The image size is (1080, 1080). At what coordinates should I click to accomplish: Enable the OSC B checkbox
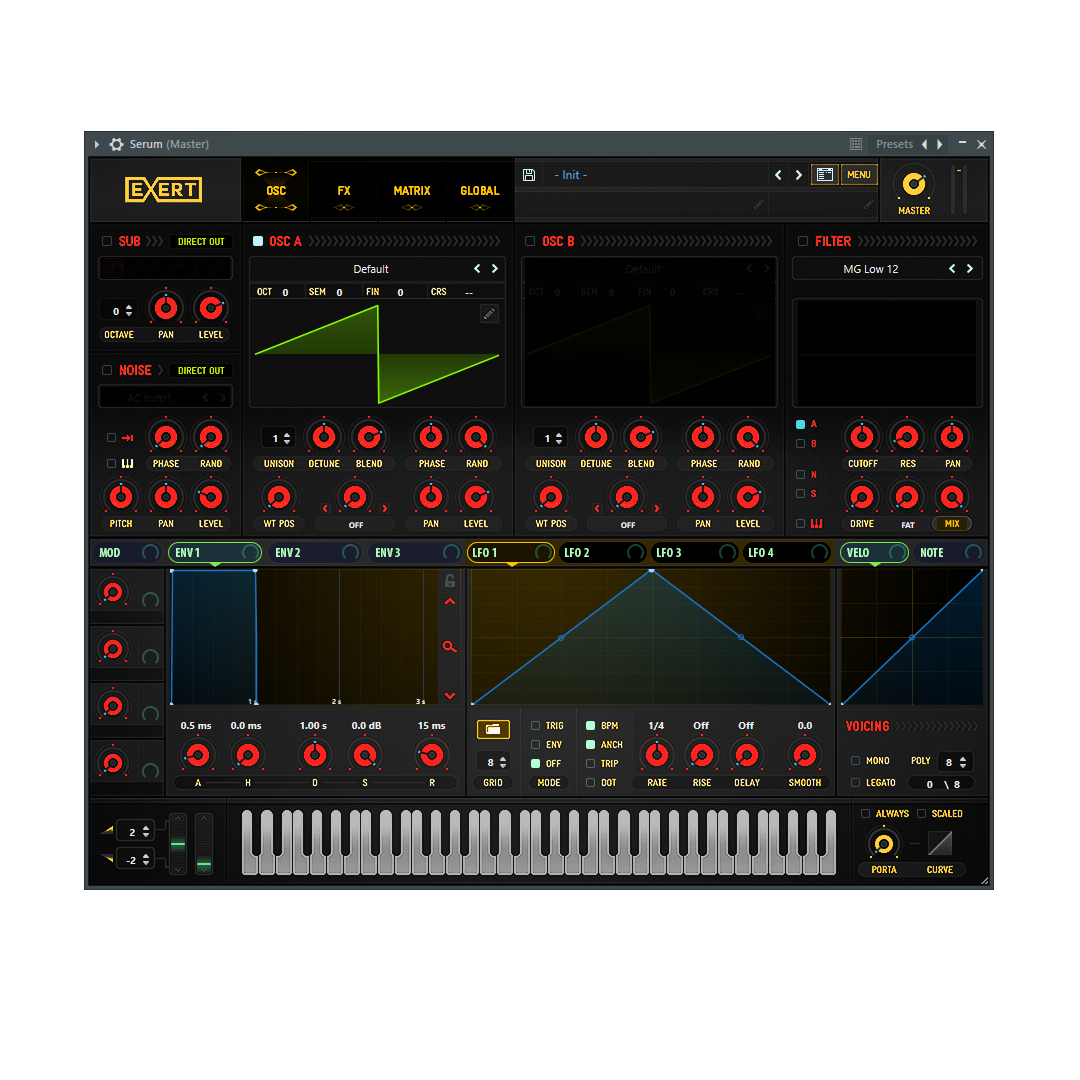point(530,241)
